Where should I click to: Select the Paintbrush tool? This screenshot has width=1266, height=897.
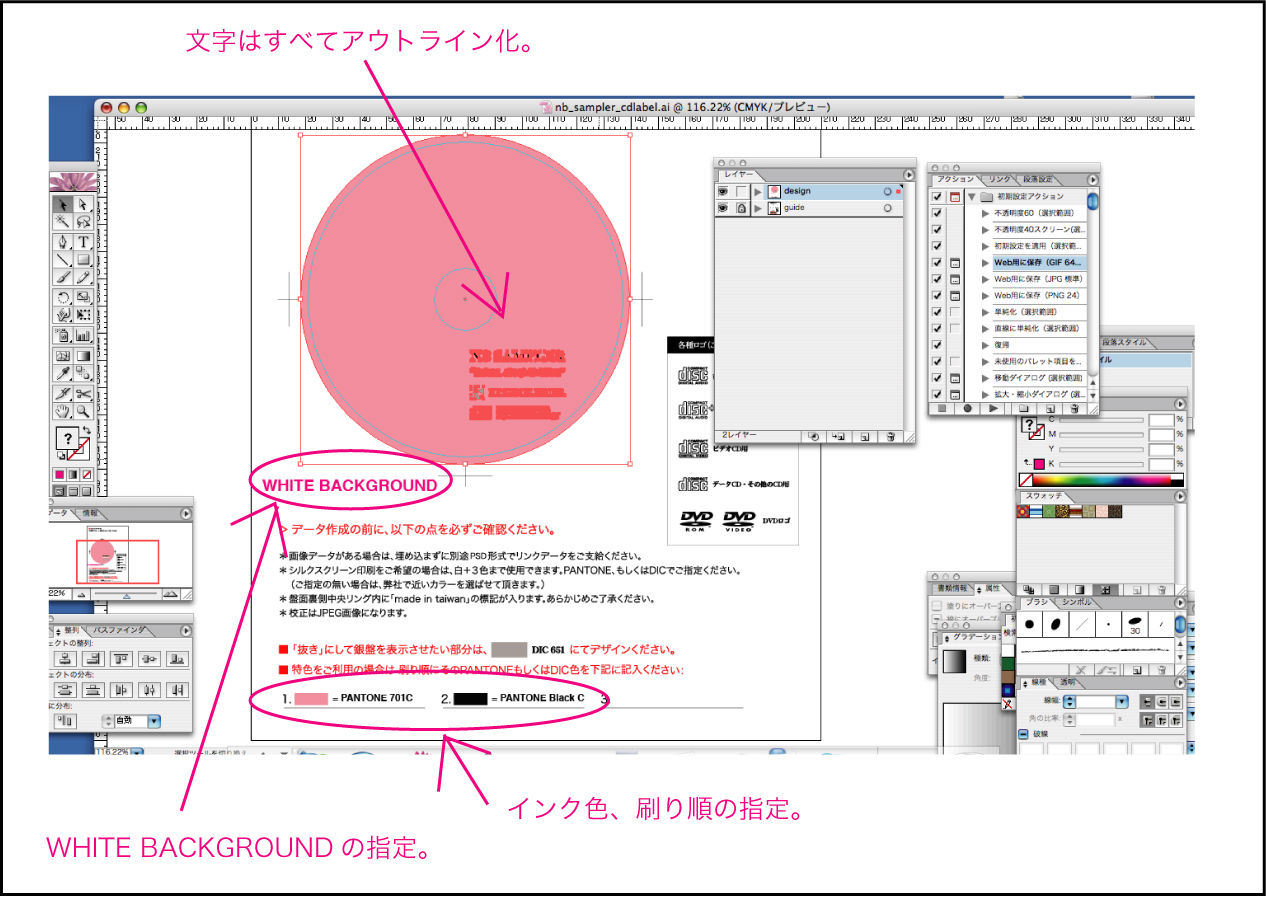click(62, 277)
